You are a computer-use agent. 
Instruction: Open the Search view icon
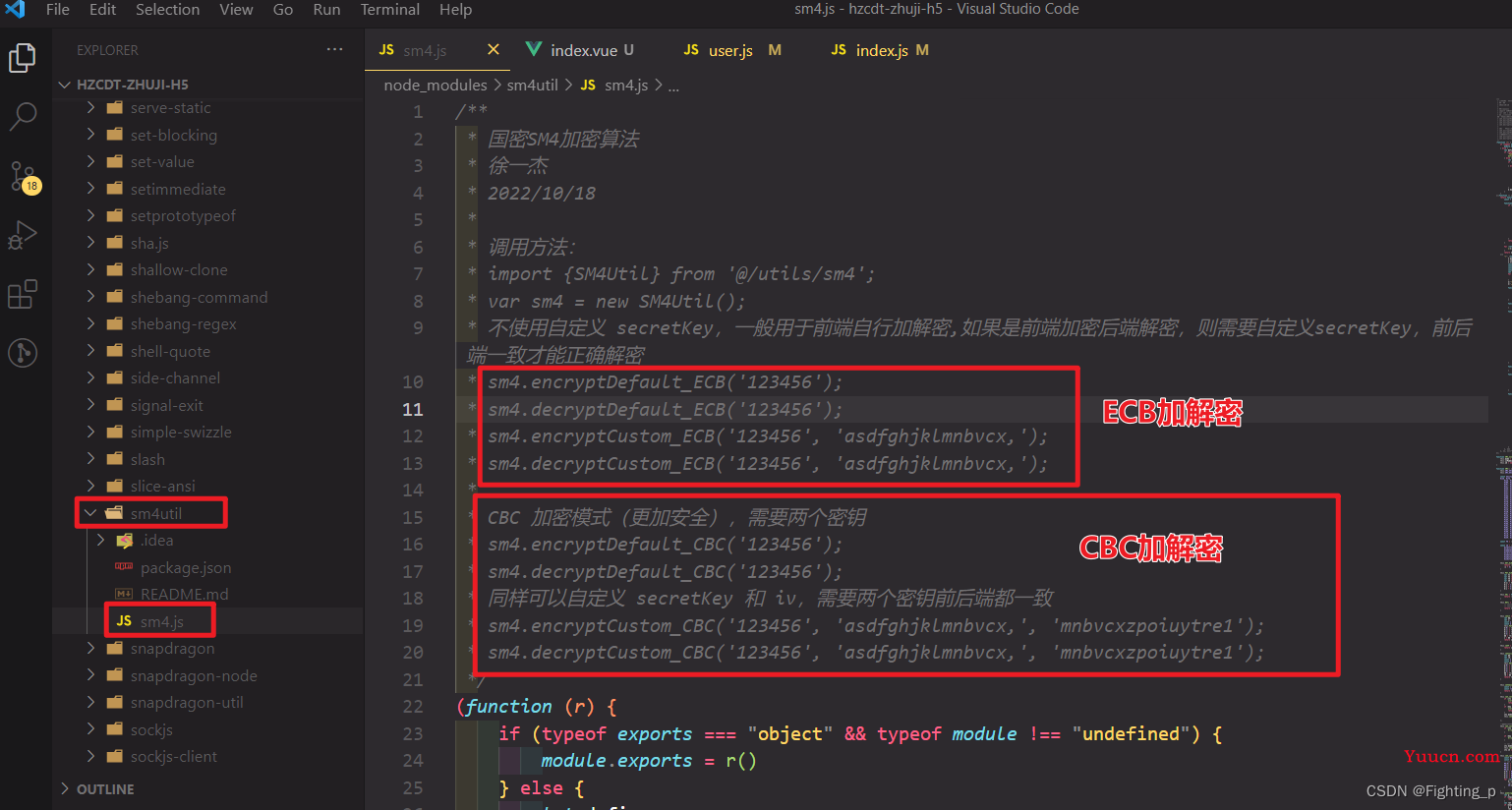22,117
